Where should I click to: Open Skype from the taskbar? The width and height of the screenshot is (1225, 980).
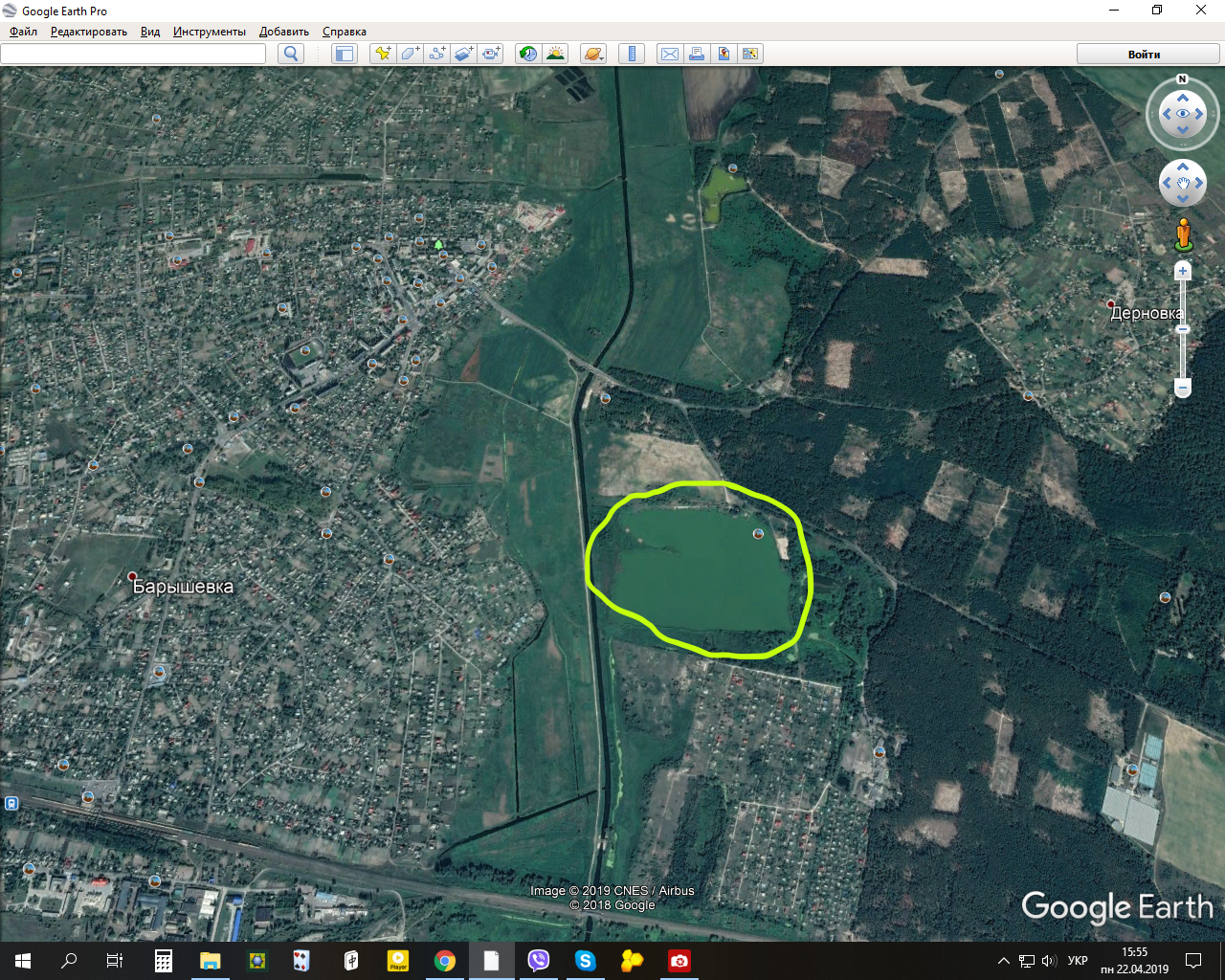(x=586, y=961)
